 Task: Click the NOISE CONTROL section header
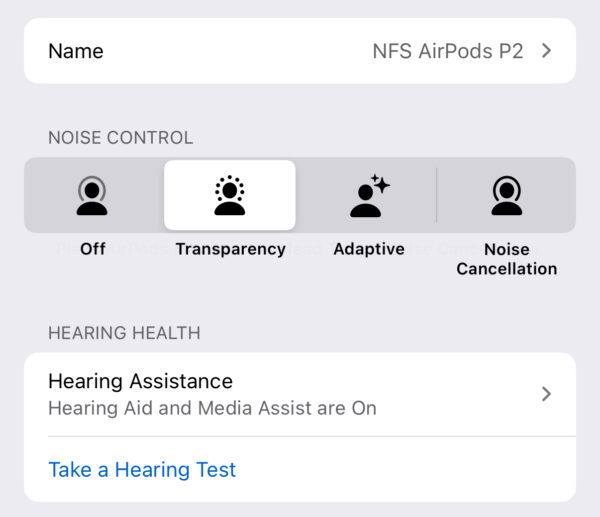coord(121,138)
